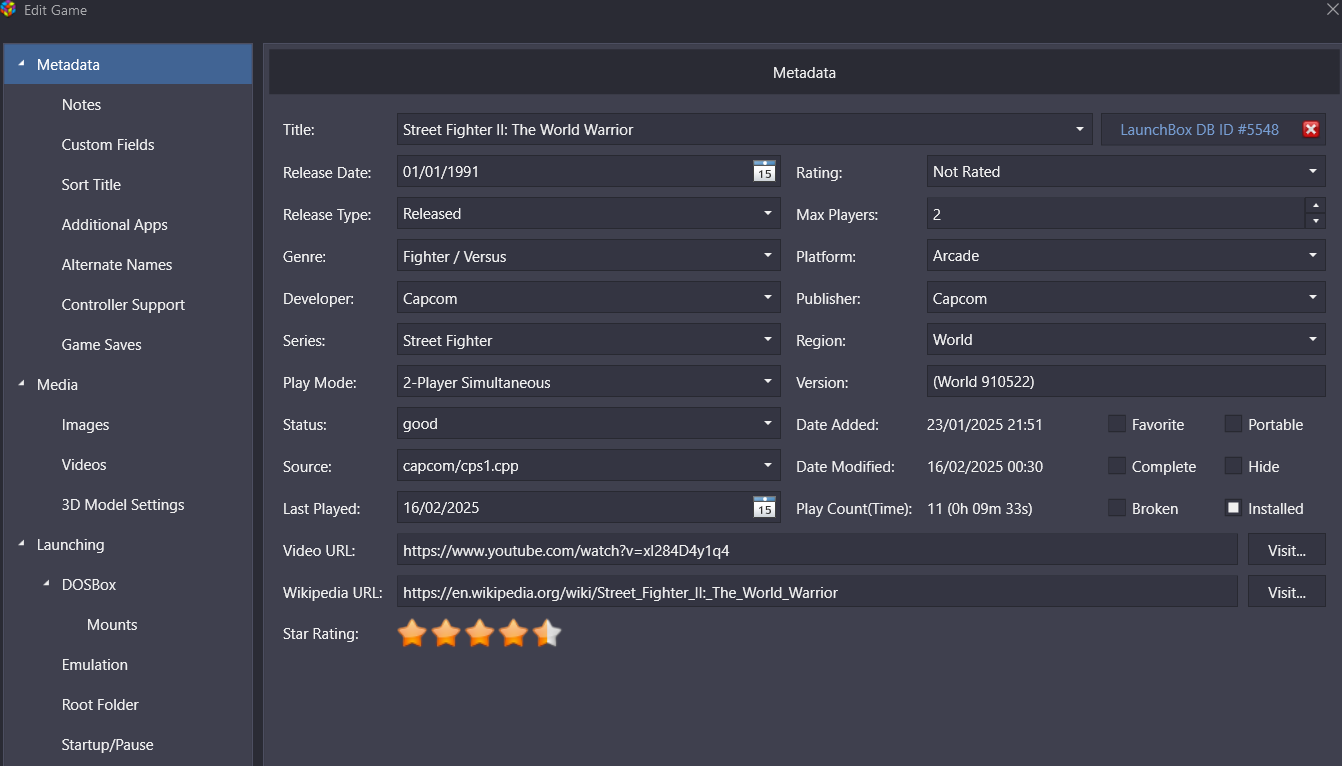Open the Release Date calendar picker
The width and height of the screenshot is (1342, 766).
tap(764, 171)
